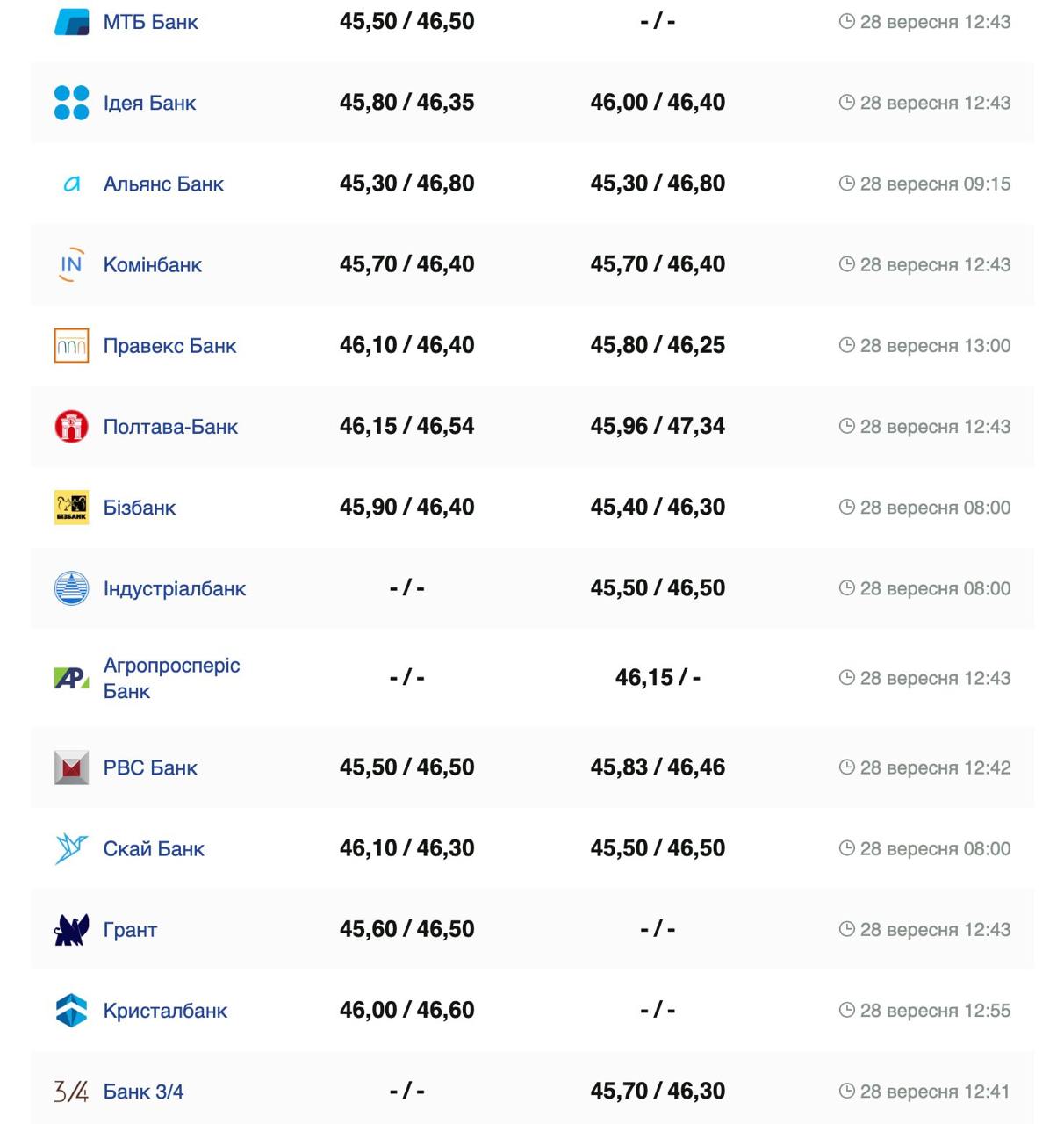Click the clock icon in Правекс Банк row

pyautogui.click(x=846, y=345)
